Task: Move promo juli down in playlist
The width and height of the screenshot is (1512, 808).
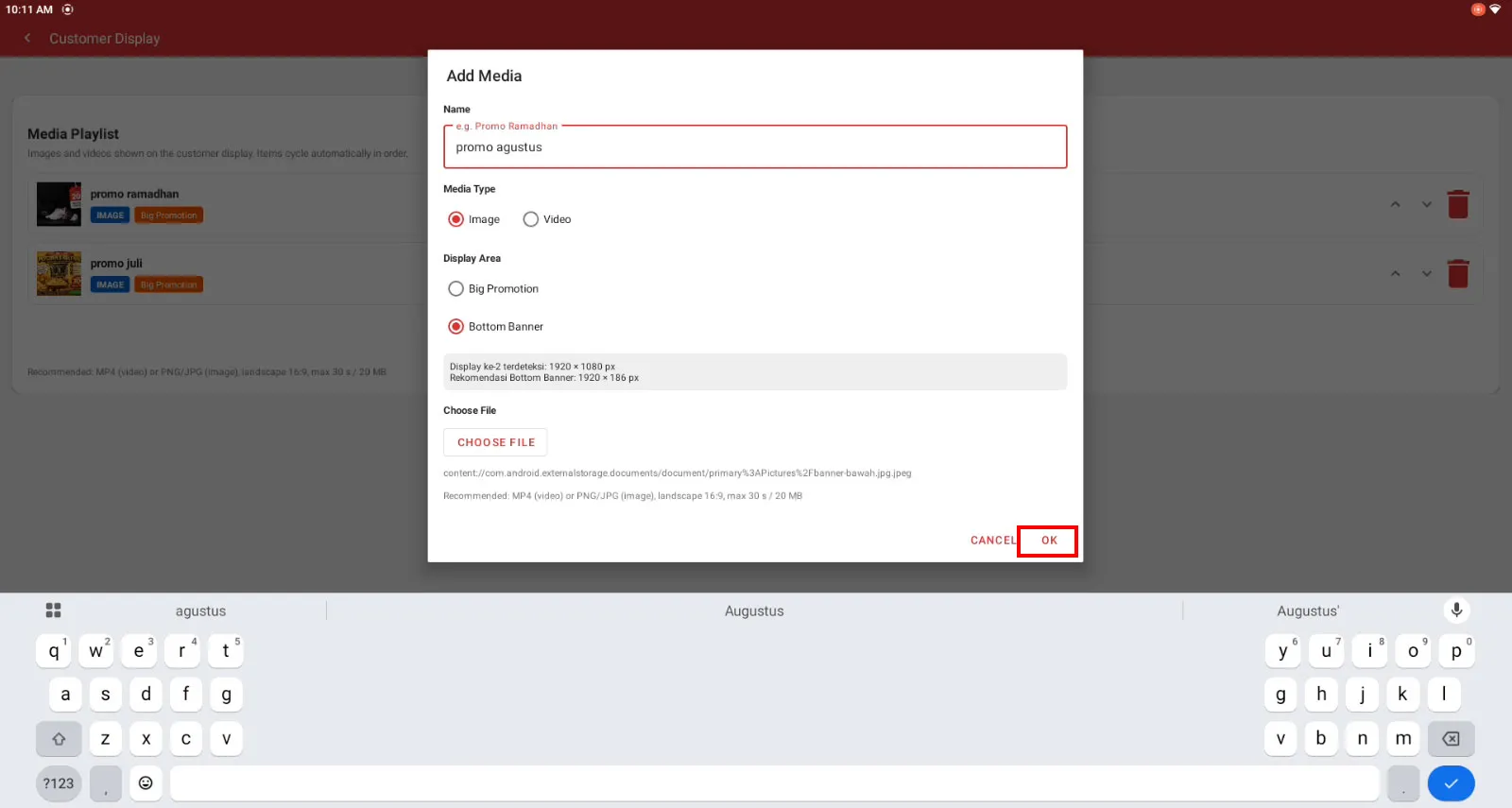Action: coord(1426,274)
